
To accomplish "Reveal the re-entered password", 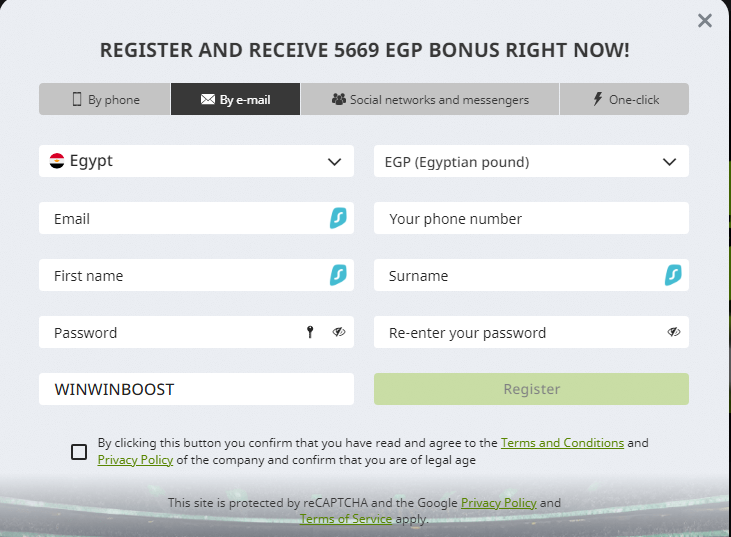I will [x=674, y=332].
